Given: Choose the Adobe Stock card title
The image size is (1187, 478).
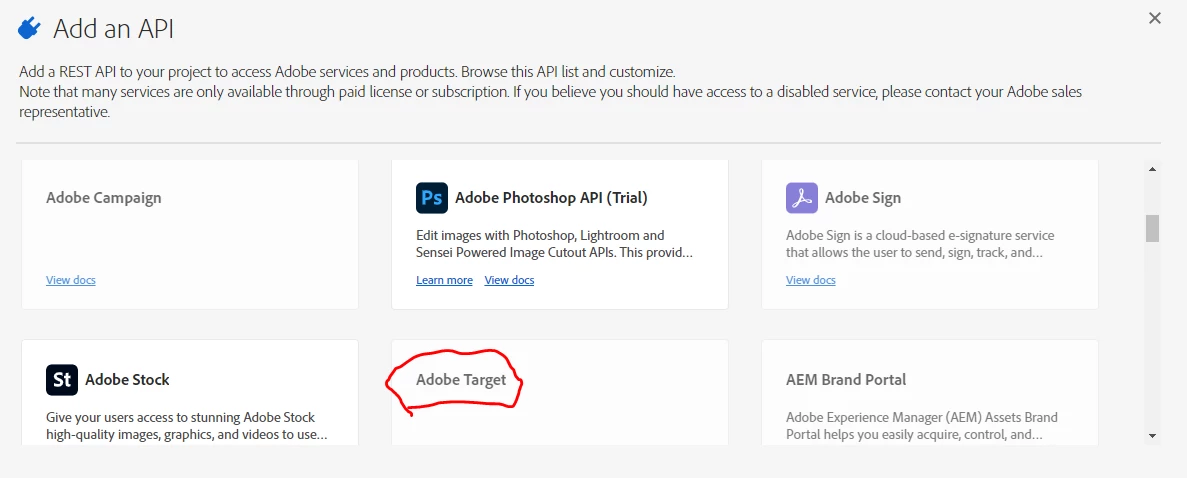Looking at the screenshot, I should 127,380.
